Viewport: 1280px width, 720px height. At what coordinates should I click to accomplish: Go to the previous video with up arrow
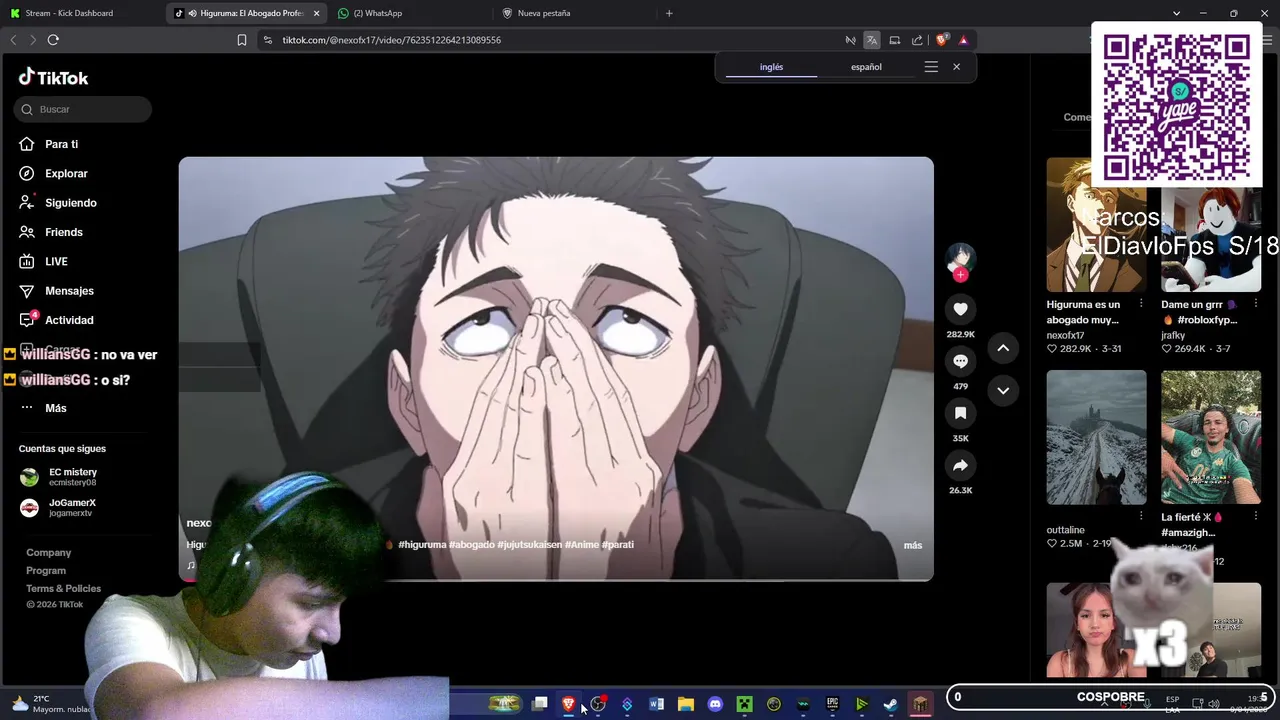point(1003,348)
